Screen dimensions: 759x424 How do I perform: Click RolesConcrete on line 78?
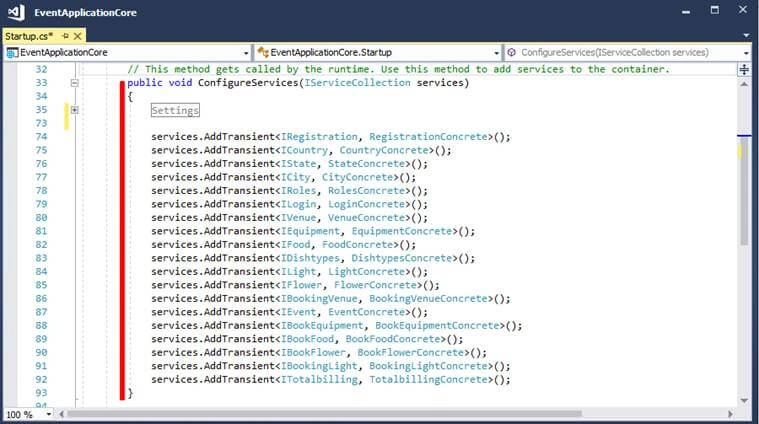pos(366,191)
